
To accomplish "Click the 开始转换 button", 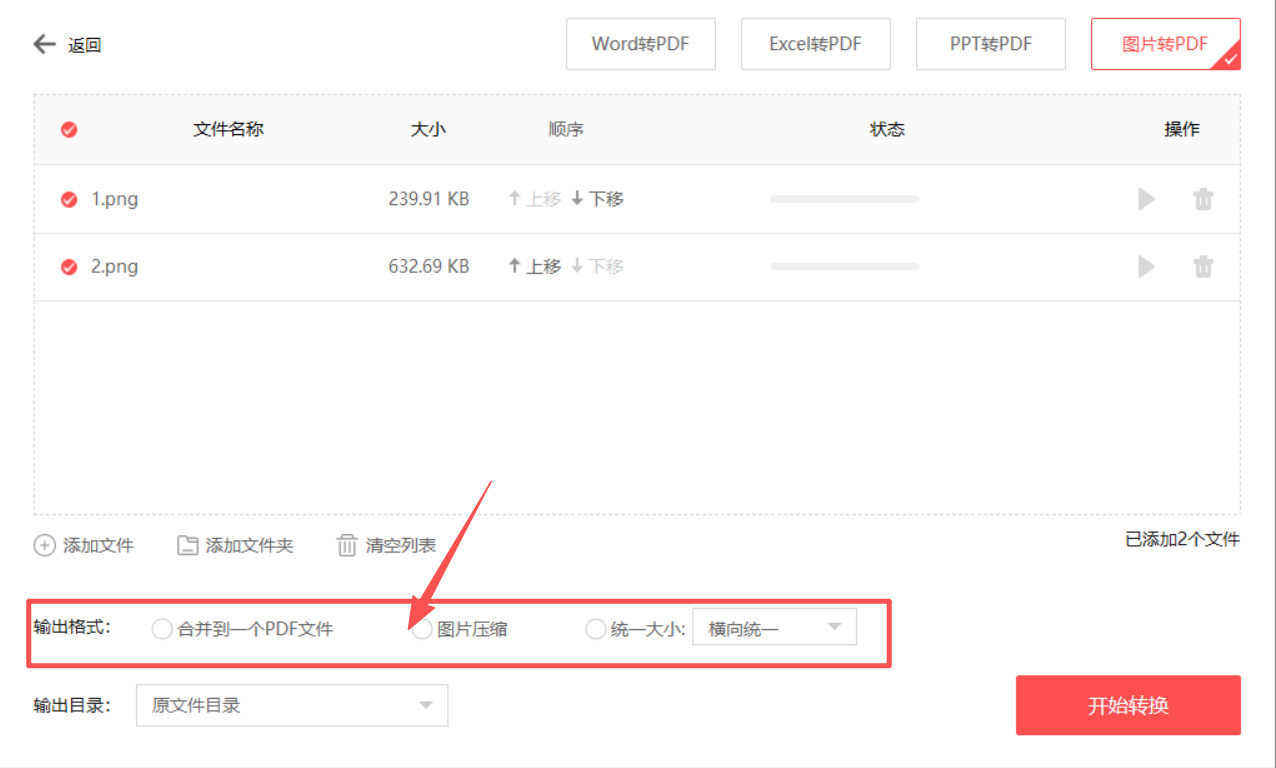I will pyautogui.click(x=1128, y=705).
